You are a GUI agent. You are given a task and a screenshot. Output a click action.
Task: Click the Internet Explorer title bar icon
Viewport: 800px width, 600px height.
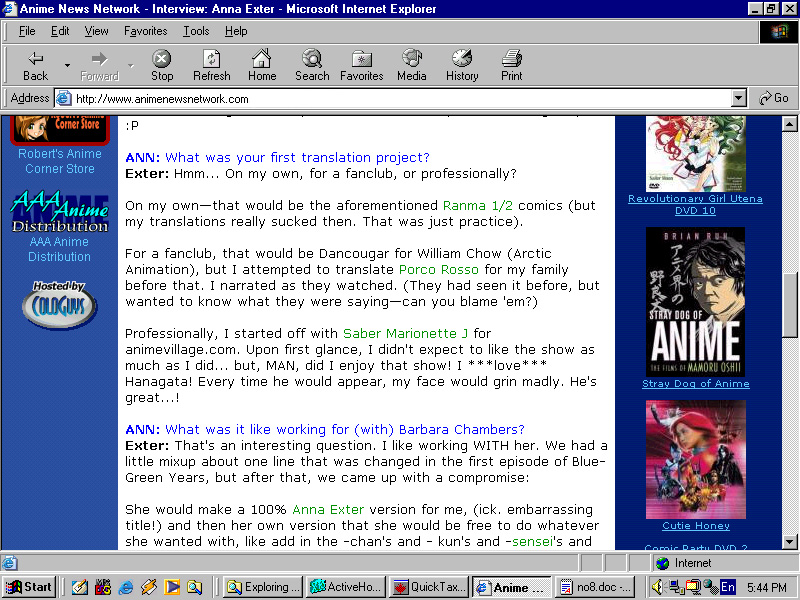click(10, 9)
